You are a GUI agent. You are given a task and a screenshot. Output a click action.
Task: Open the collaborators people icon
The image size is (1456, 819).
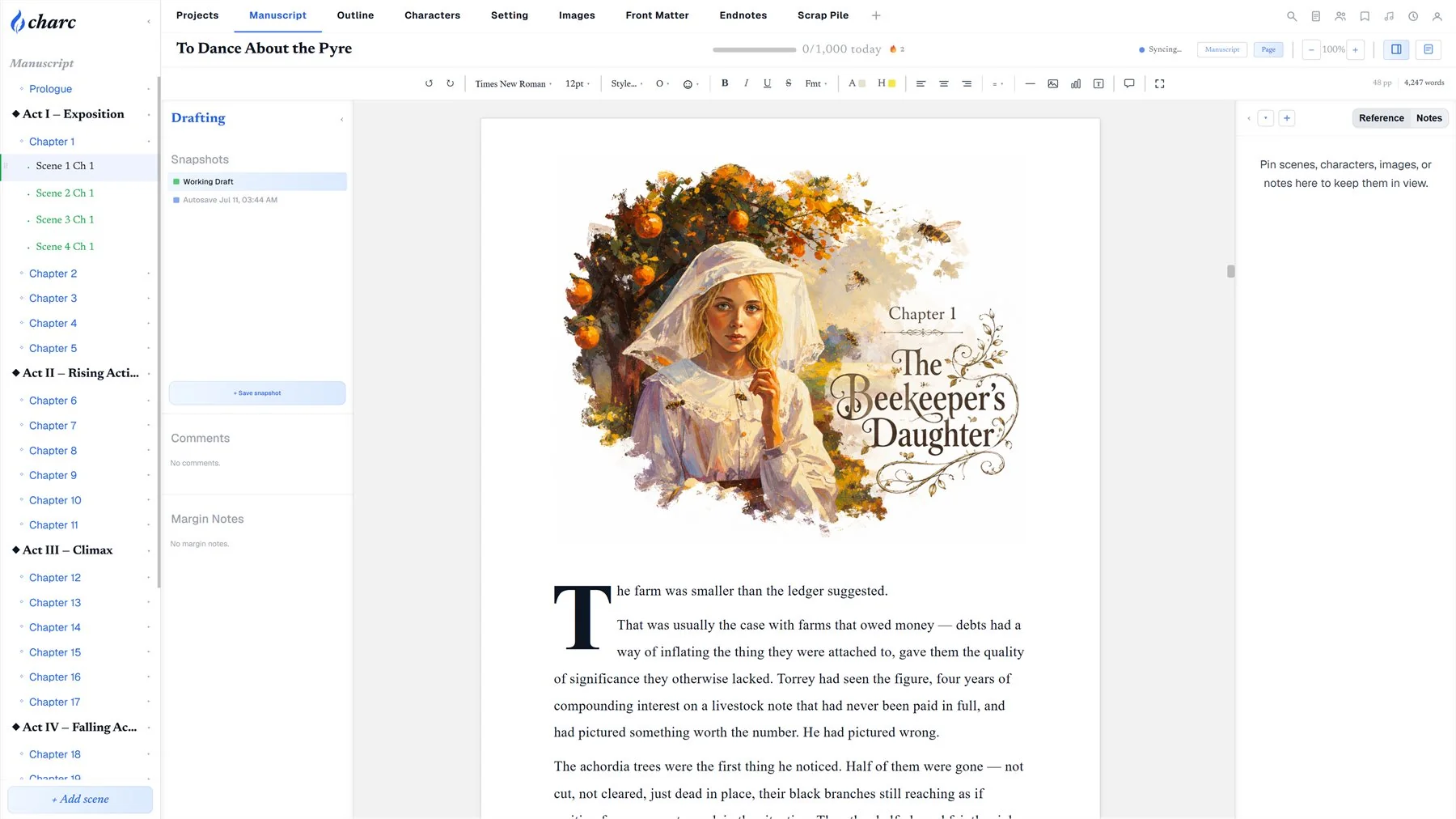(1340, 16)
